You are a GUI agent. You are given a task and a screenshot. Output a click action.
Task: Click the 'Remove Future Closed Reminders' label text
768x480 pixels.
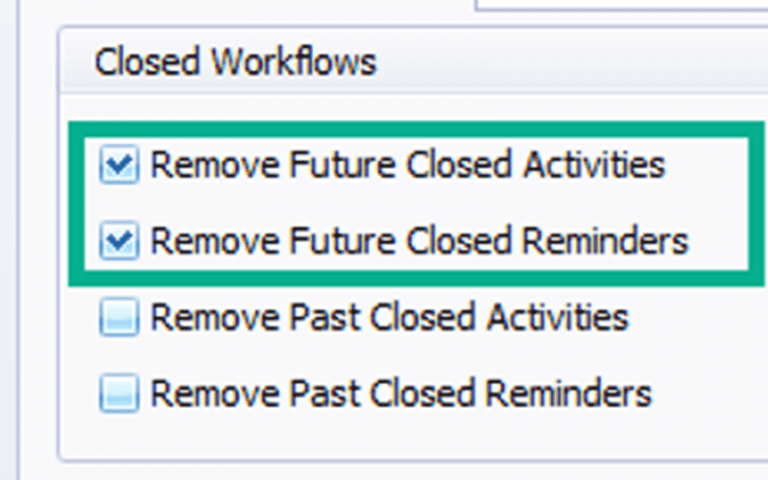pyautogui.click(x=419, y=241)
